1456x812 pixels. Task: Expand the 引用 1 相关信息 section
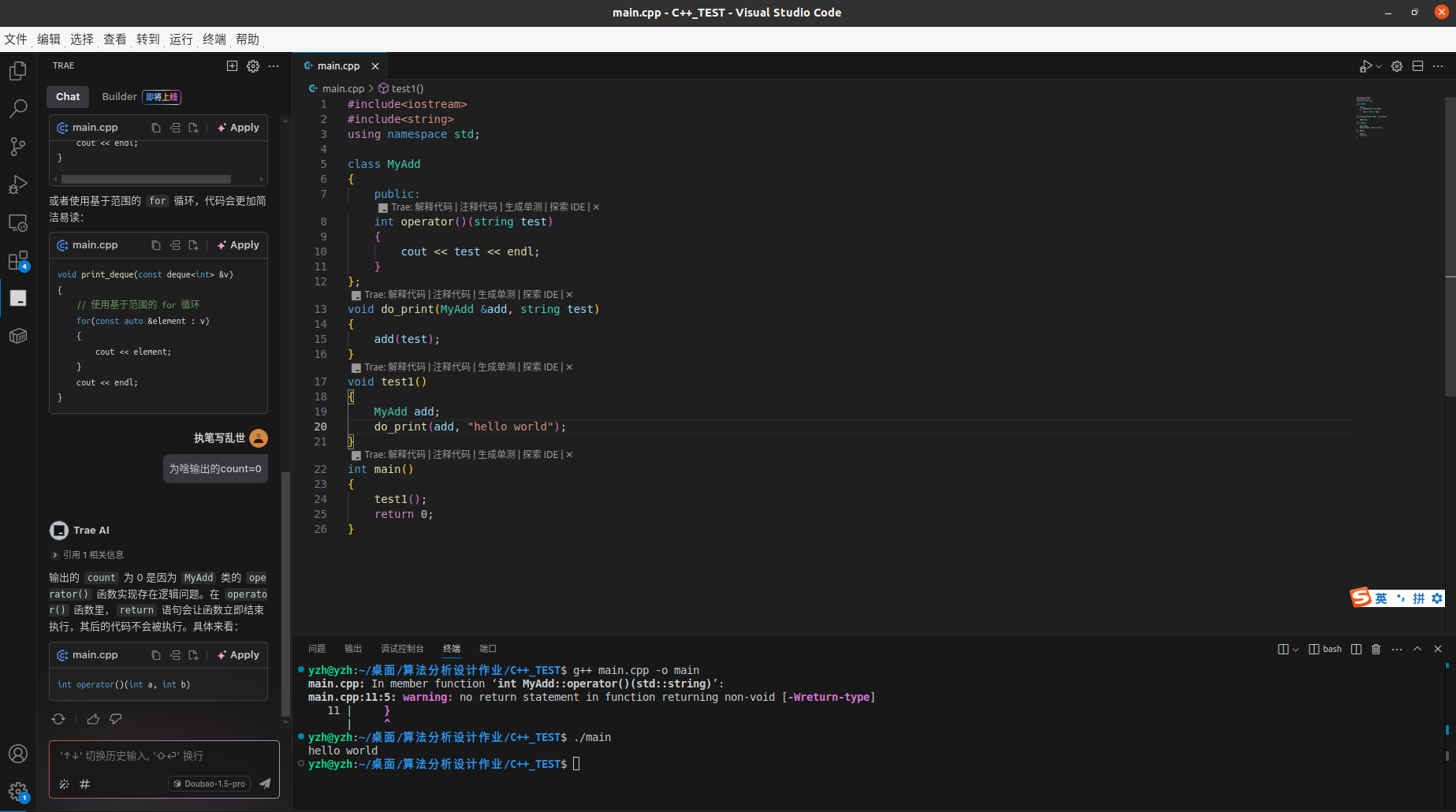point(88,555)
